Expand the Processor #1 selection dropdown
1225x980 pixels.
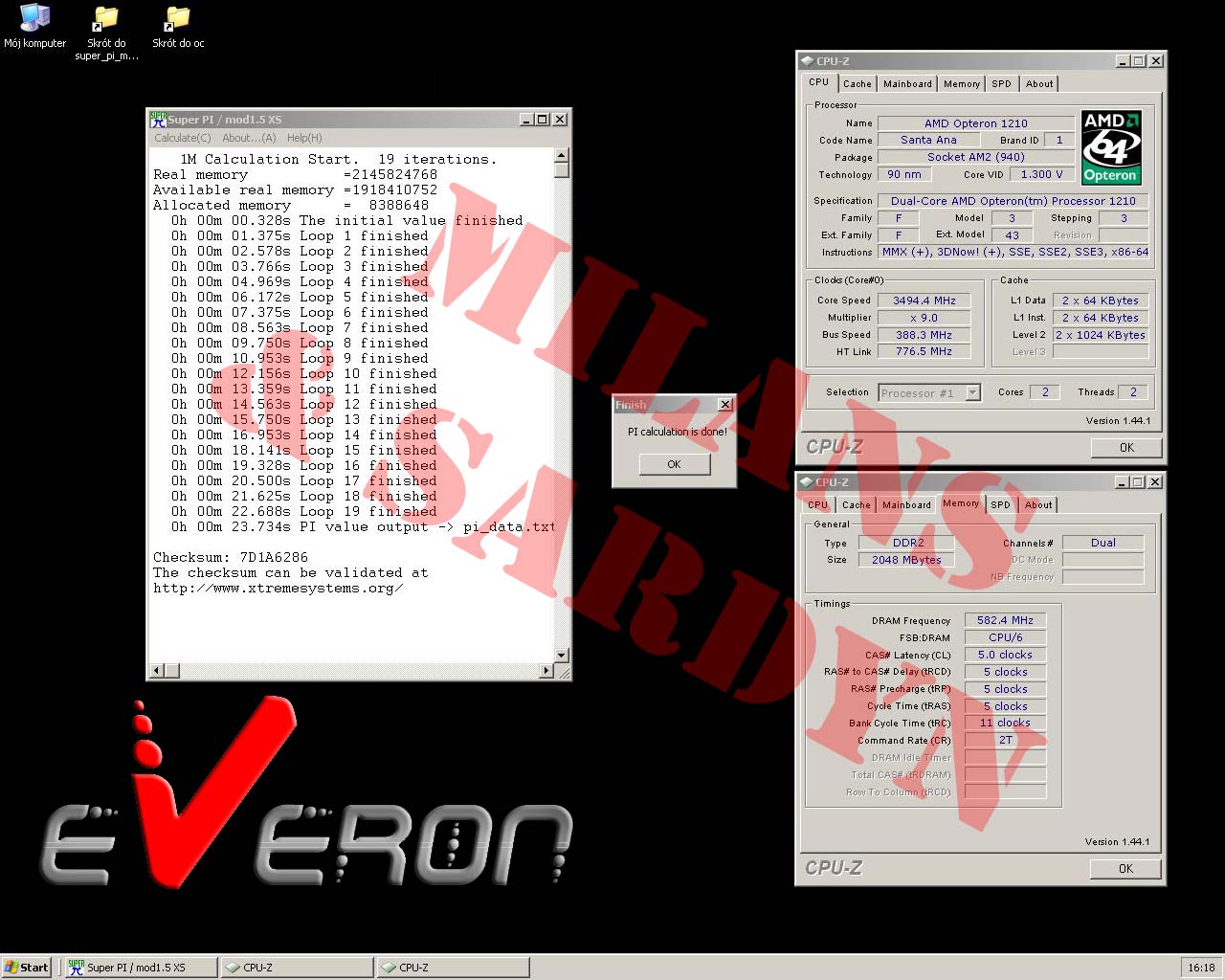tap(973, 392)
